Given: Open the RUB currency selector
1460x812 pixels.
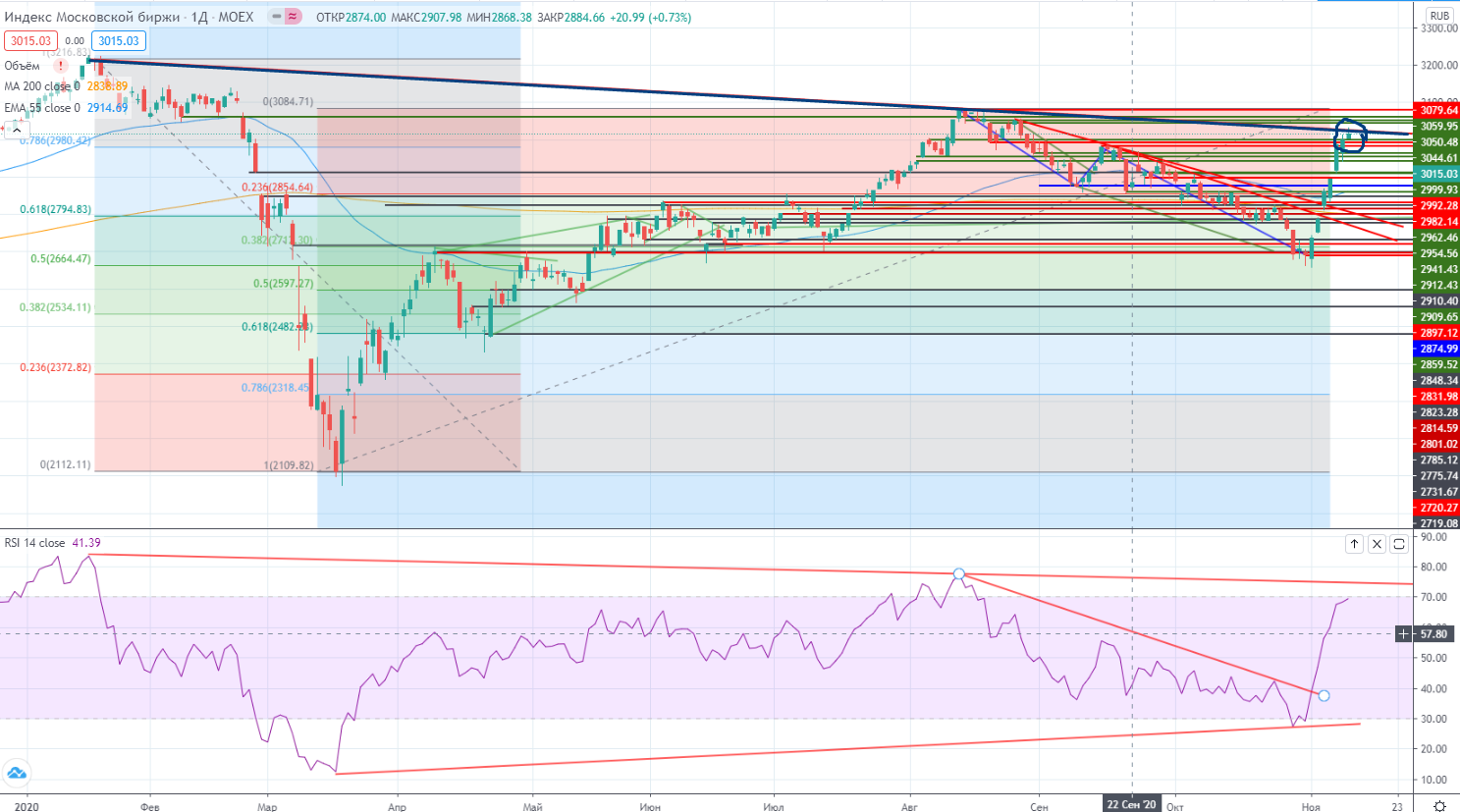Looking at the screenshot, I should 1438,16.
